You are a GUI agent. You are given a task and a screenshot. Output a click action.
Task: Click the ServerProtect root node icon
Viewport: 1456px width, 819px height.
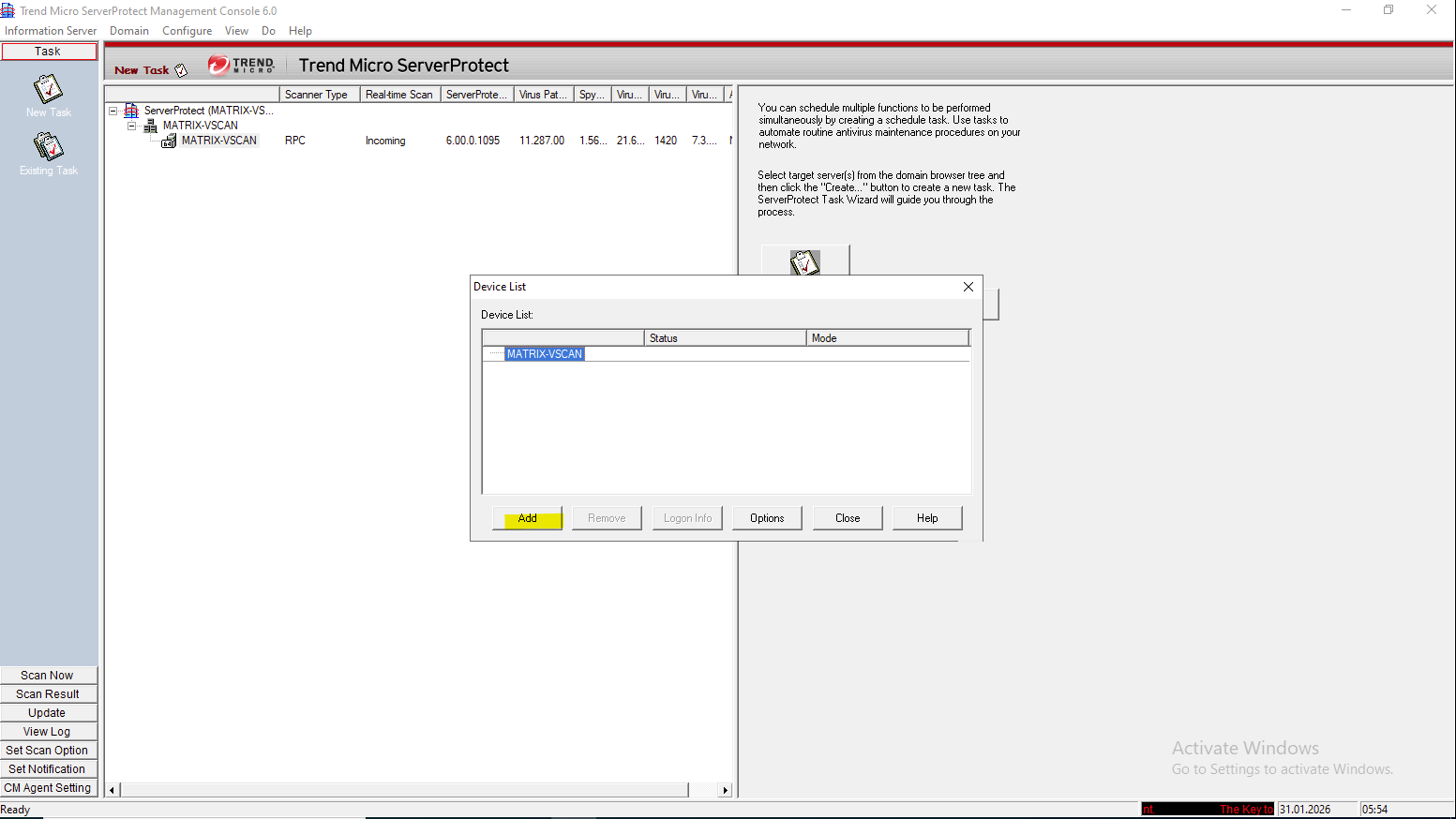pos(131,111)
